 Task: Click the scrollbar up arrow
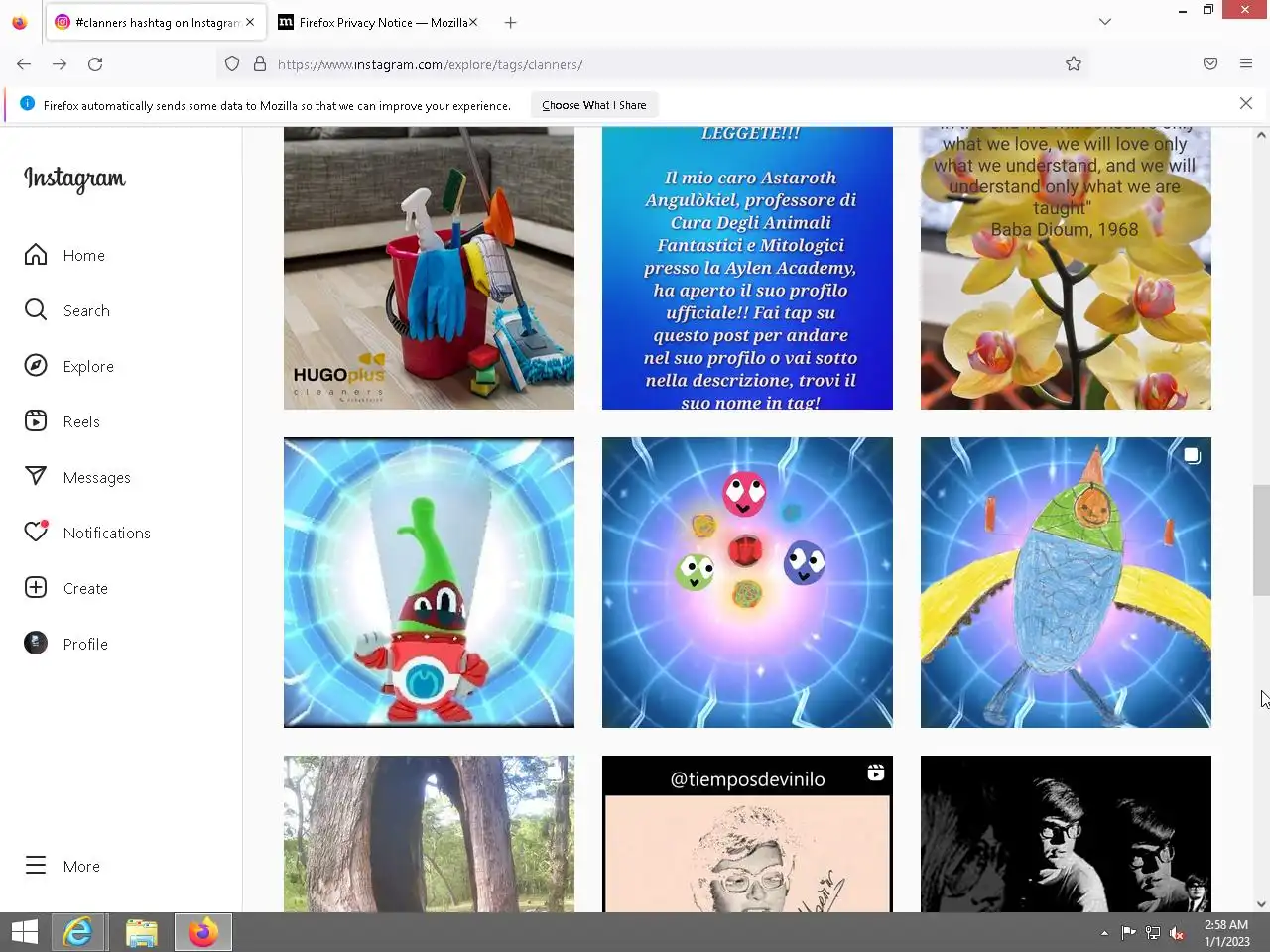click(x=1261, y=135)
